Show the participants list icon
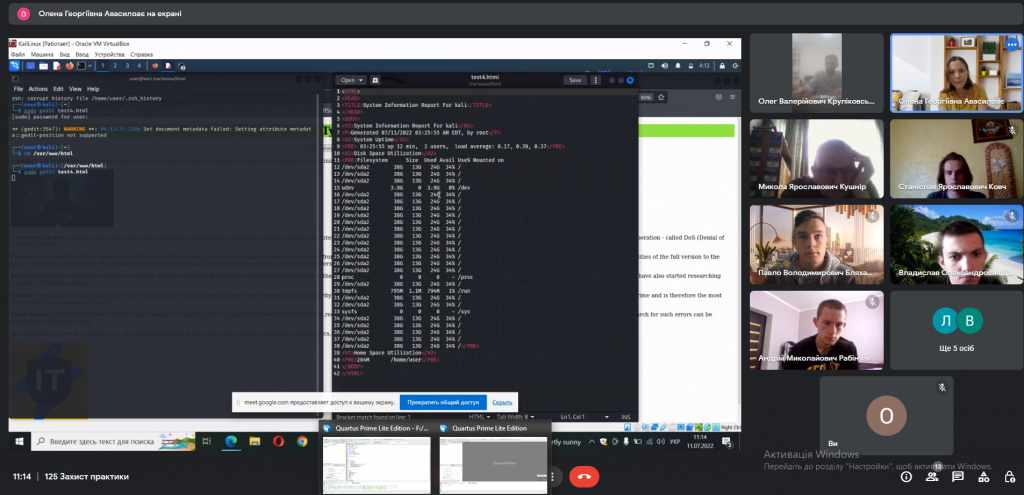This screenshot has height=495, width=1024. 932,477
